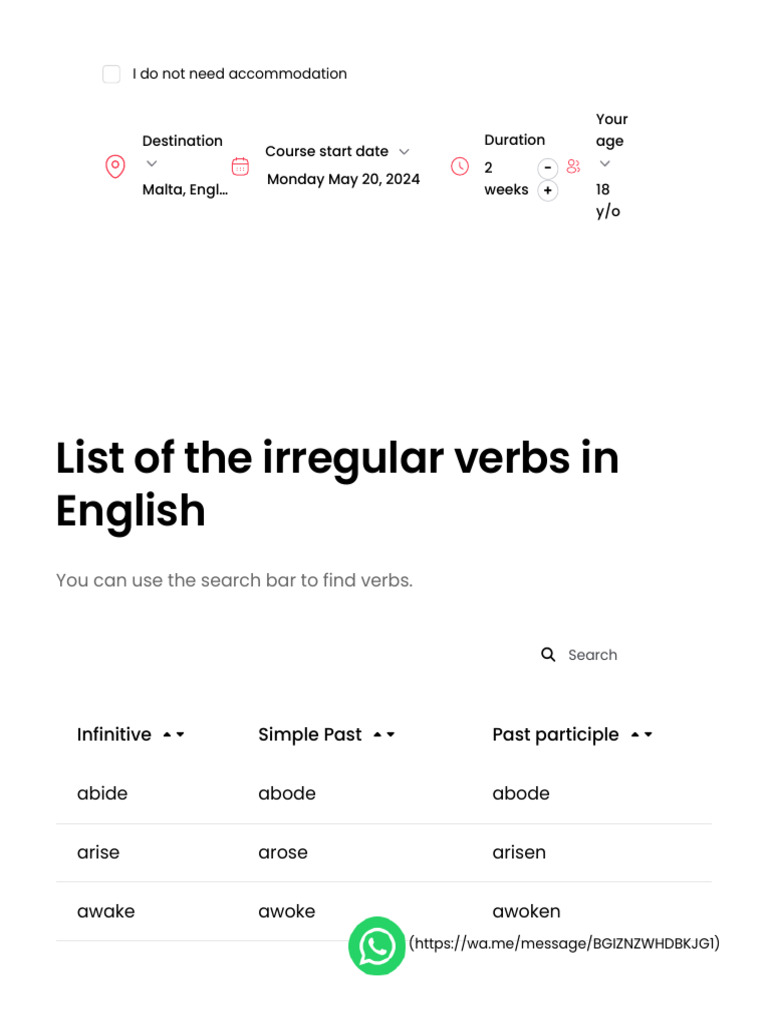Open the Course start date dropdown
Viewport: 768px width, 1024px height.
pyautogui.click(x=404, y=152)
